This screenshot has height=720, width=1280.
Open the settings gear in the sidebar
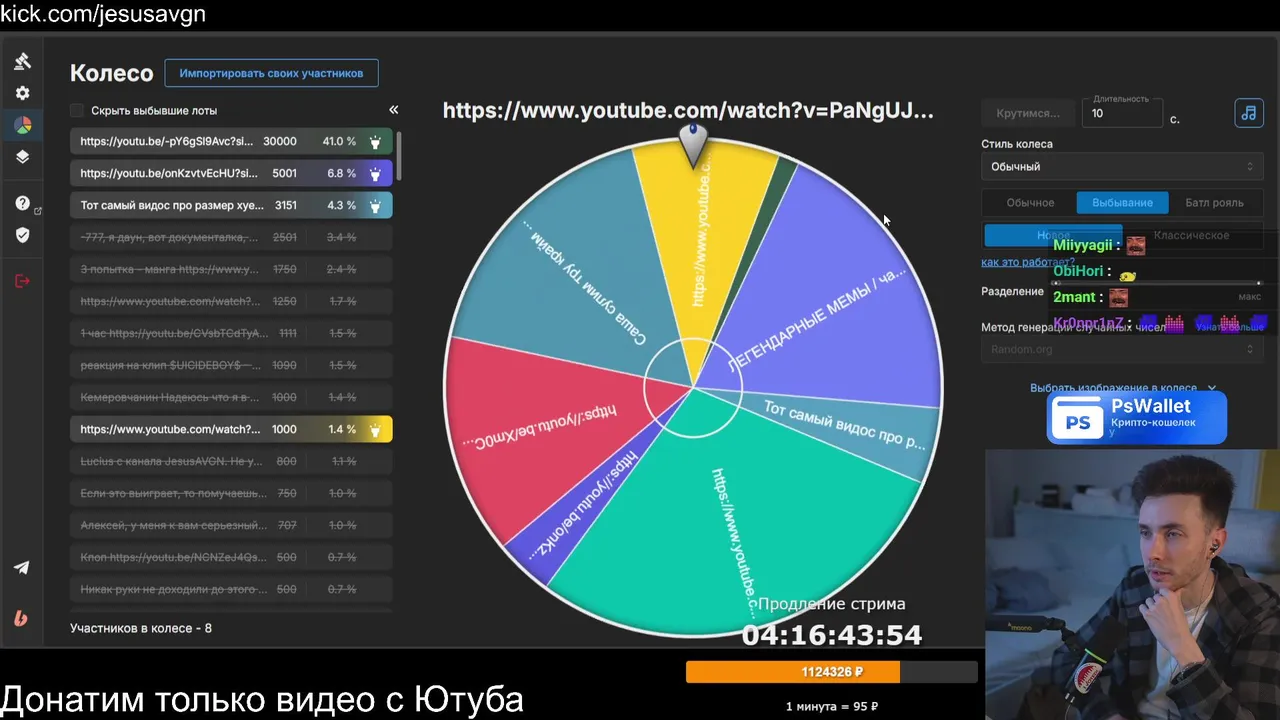pyautogui.click(x=22, y=93)
